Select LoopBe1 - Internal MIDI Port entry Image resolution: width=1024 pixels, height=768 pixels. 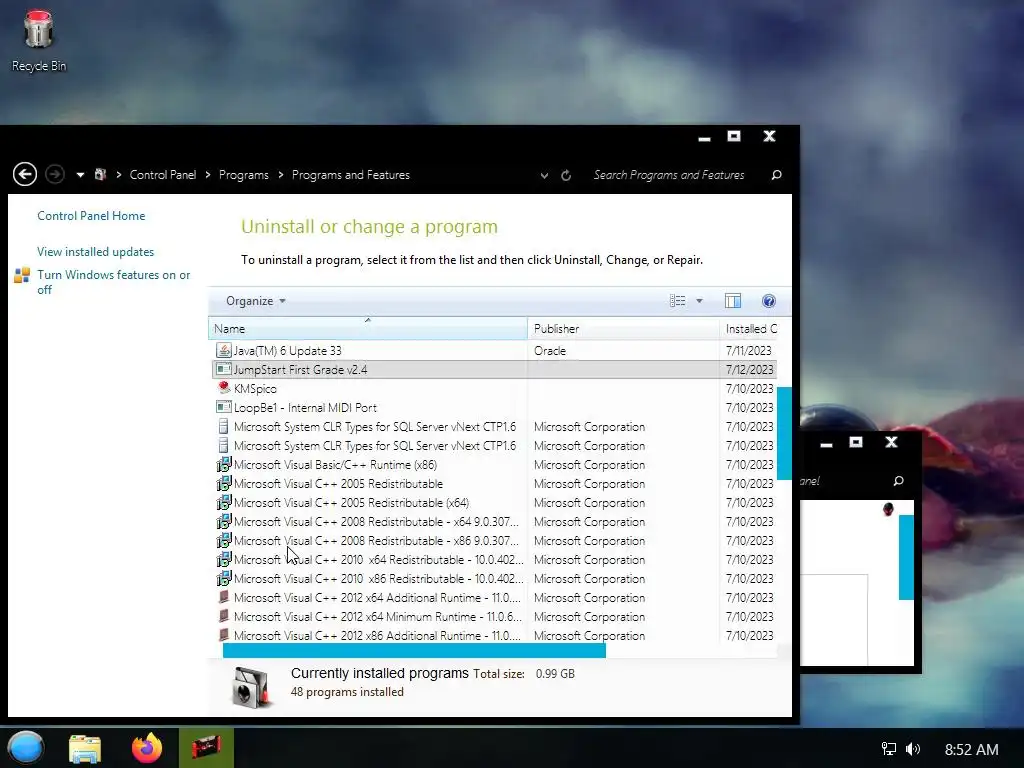coord(305,408)
